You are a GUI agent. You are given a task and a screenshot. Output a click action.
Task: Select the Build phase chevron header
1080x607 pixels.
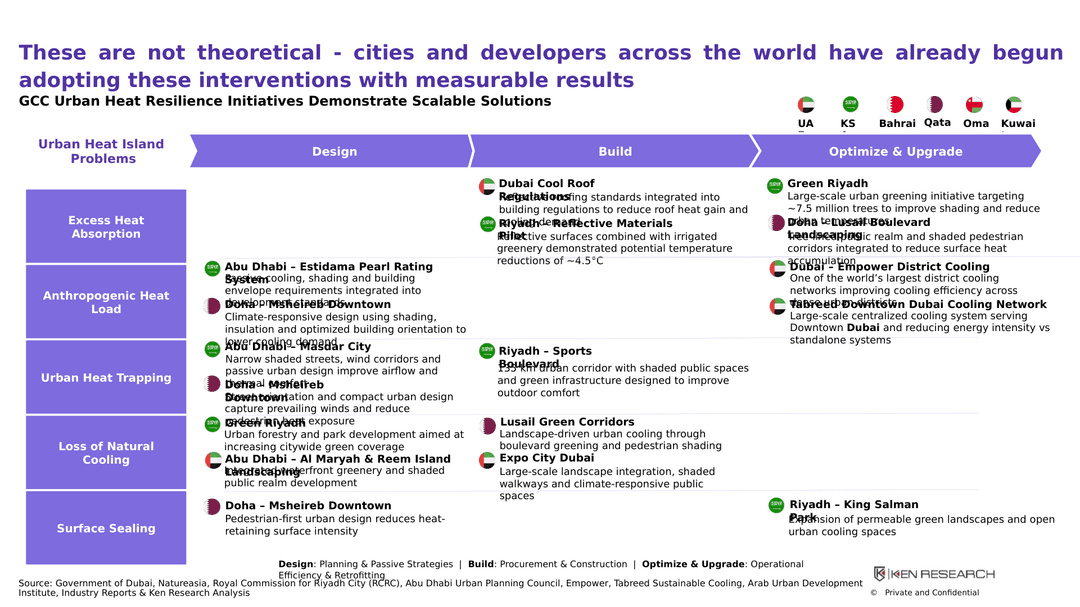tap(614, 152)
